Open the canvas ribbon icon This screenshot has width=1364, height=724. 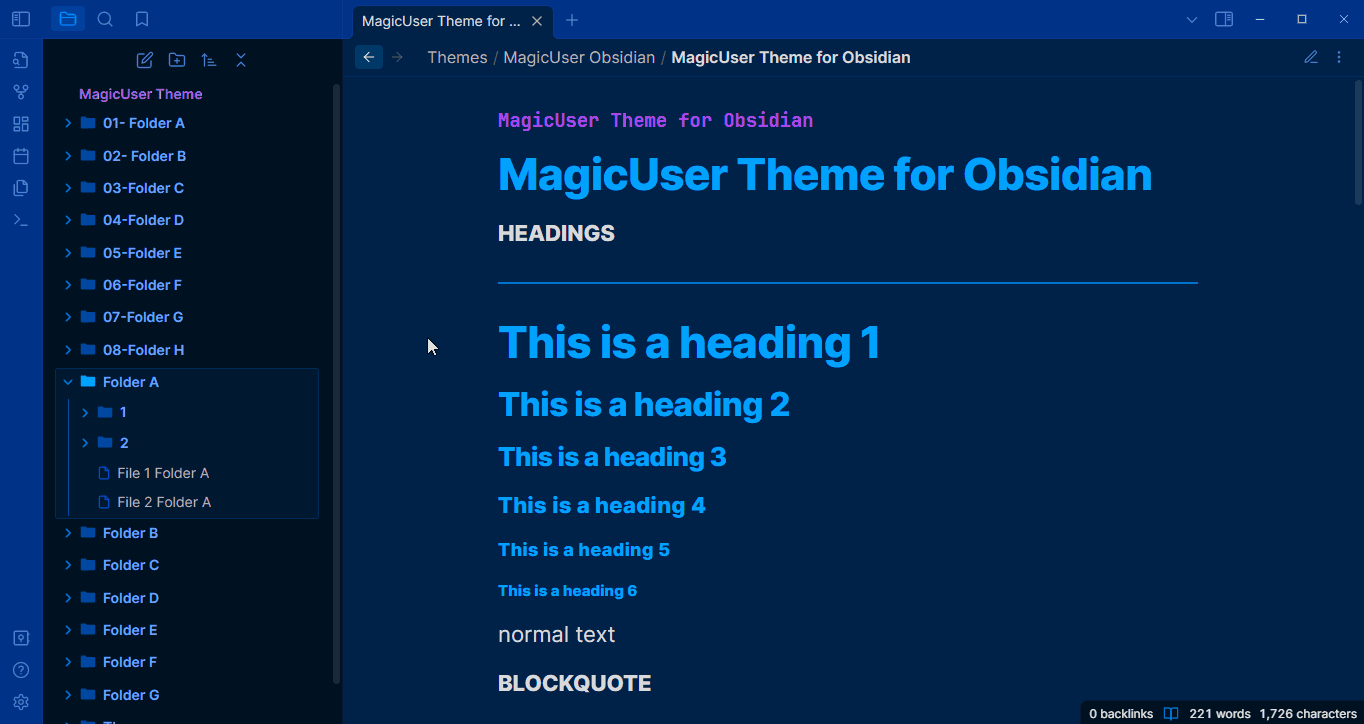pos(21,124)
